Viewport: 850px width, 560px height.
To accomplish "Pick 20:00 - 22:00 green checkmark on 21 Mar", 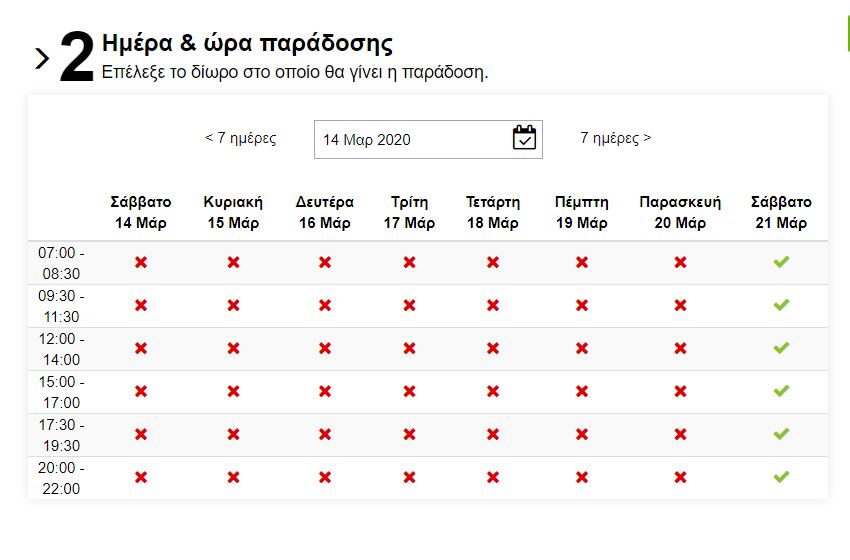I will click(x=781, y=477).
